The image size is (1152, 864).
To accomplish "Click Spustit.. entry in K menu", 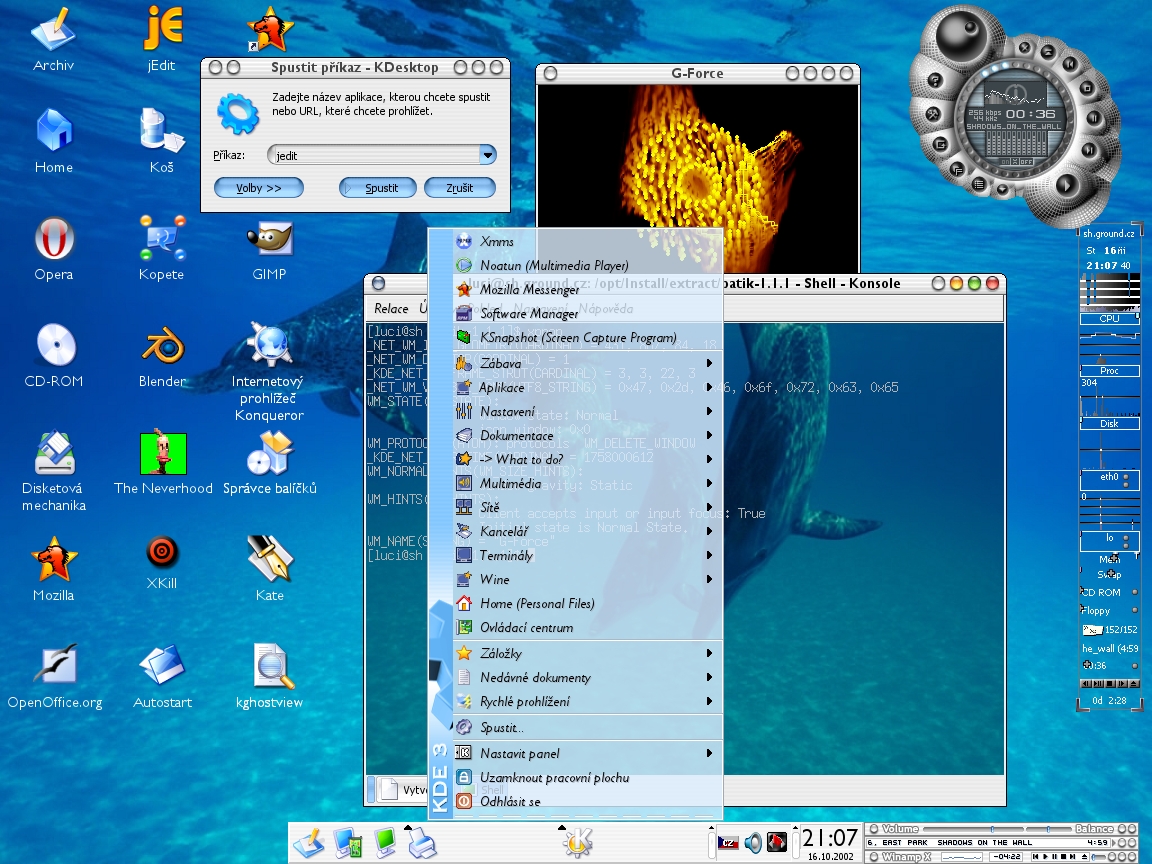I will 588,727.
